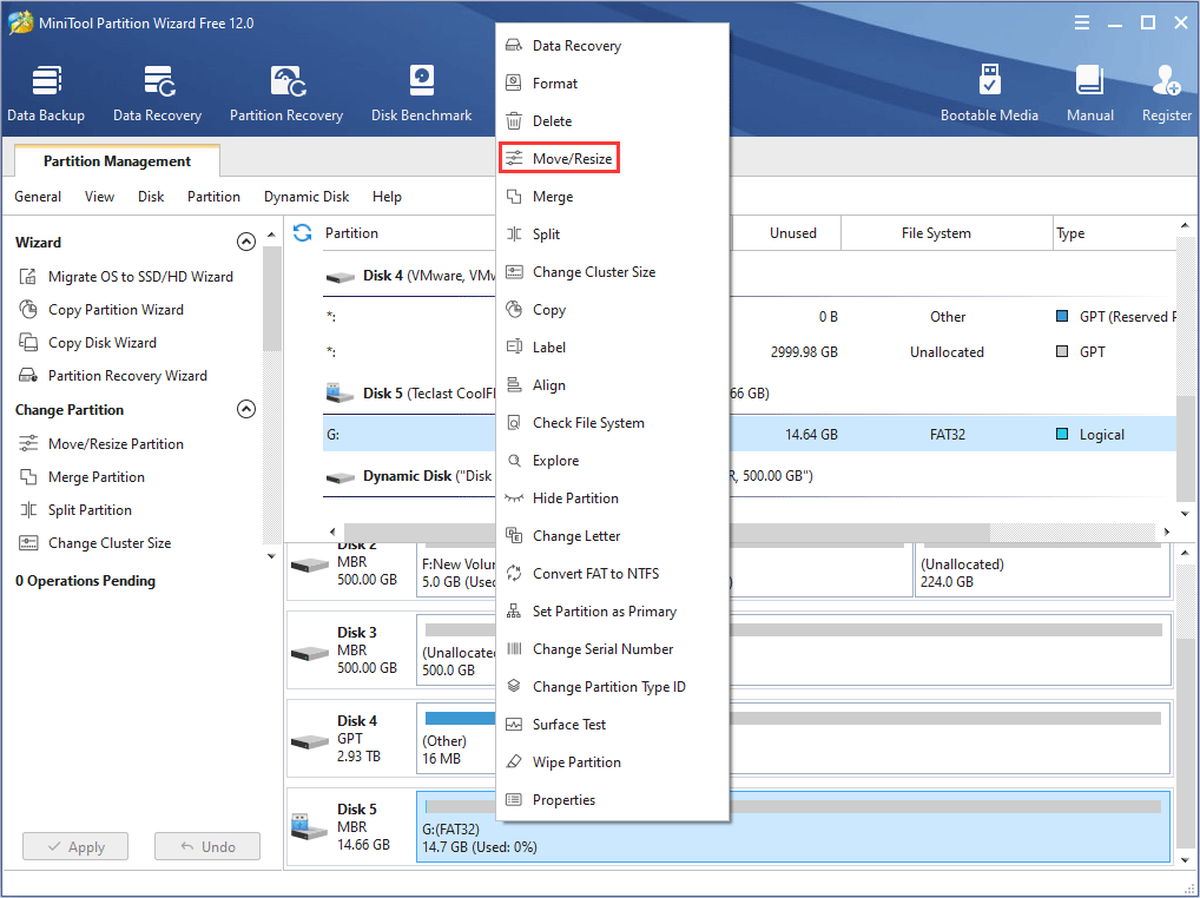Launch Partition Recovery Wizard in sidebar
1200x898 pixels.
tap(114, 376)
